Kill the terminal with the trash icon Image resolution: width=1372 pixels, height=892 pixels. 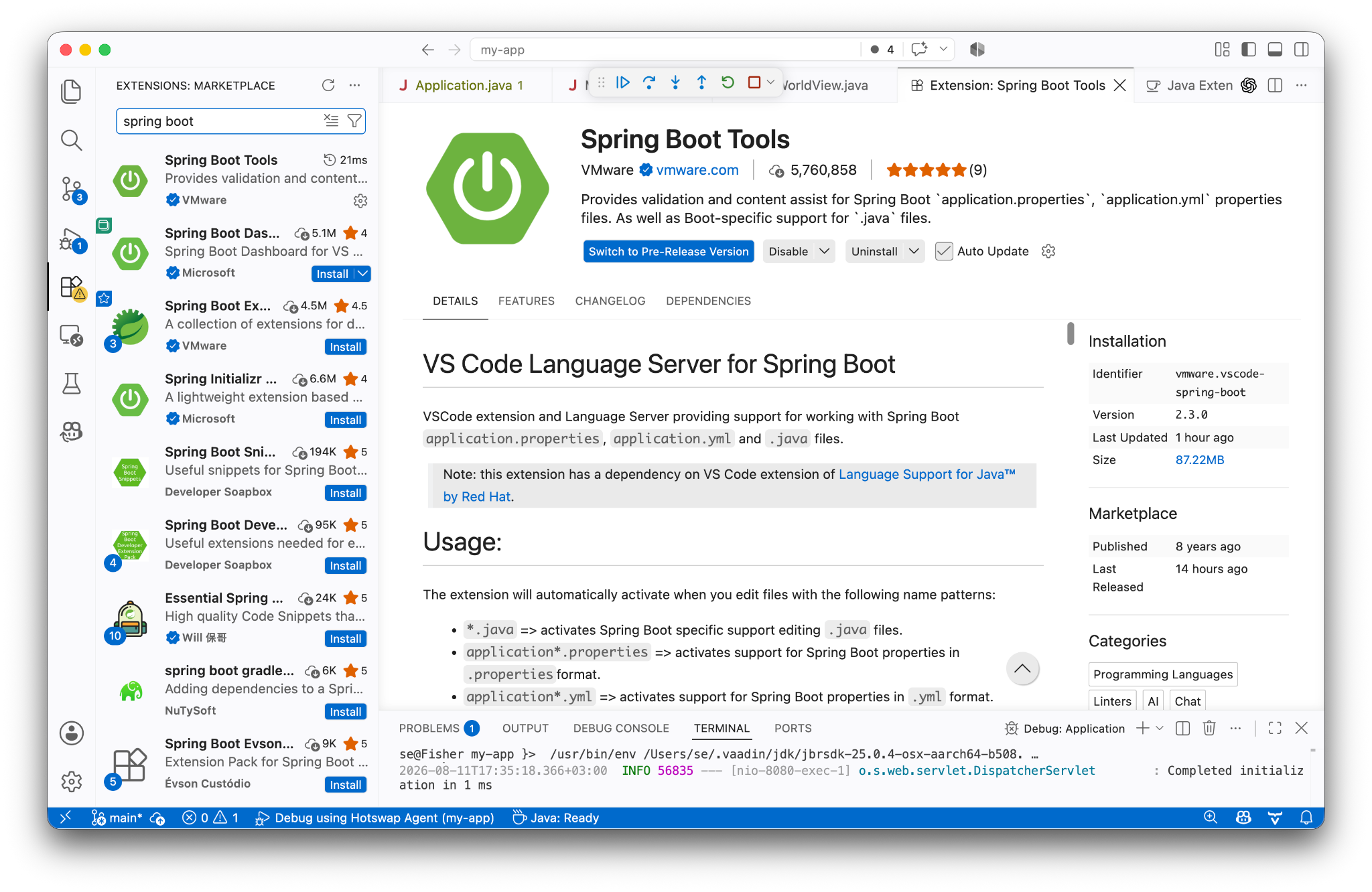(x=1209, y=728)
